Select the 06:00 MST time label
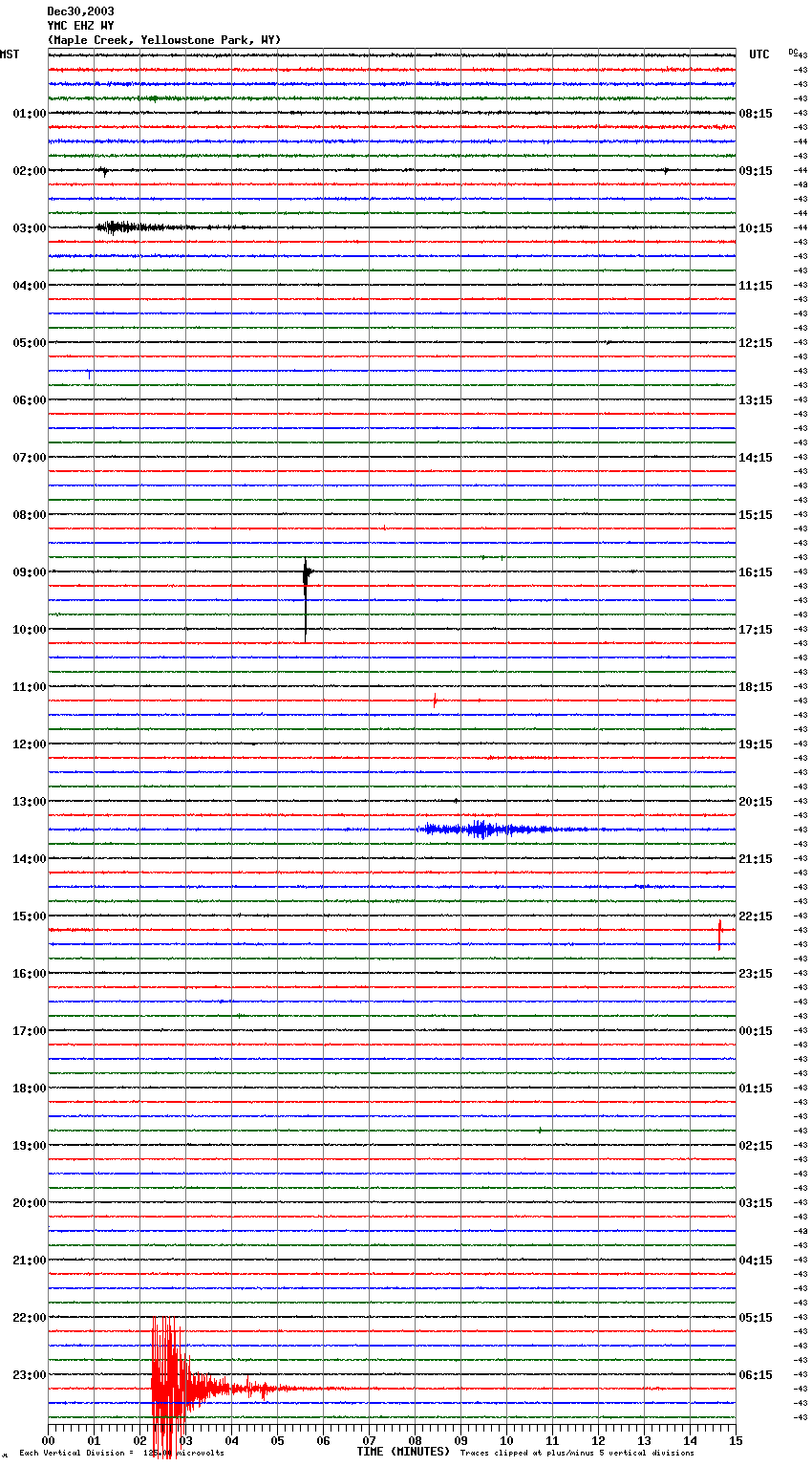 point(29,400)
